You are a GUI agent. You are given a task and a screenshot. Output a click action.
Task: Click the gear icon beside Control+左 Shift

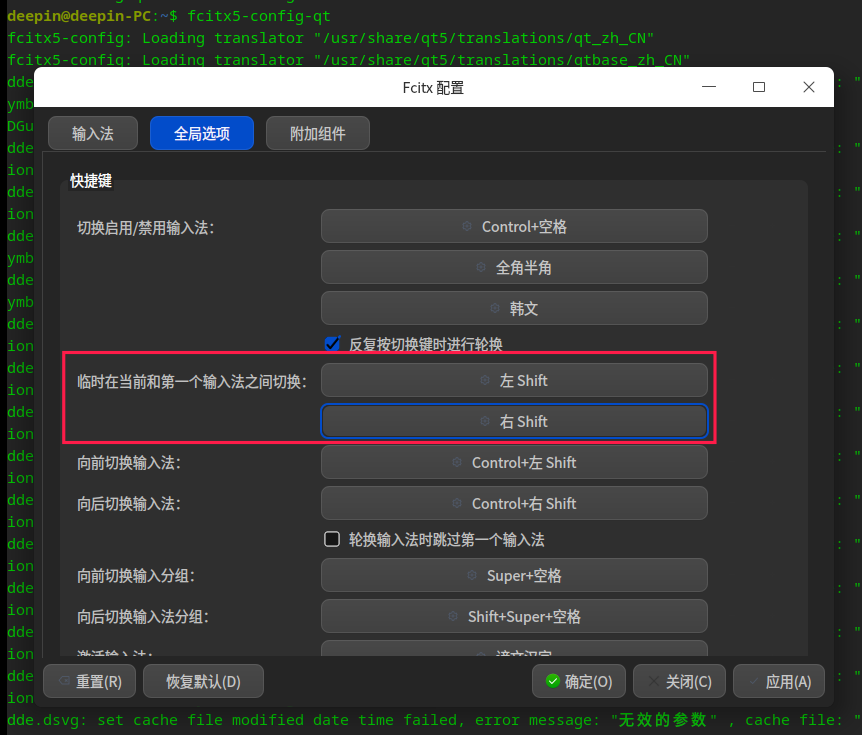coord(457,462)
